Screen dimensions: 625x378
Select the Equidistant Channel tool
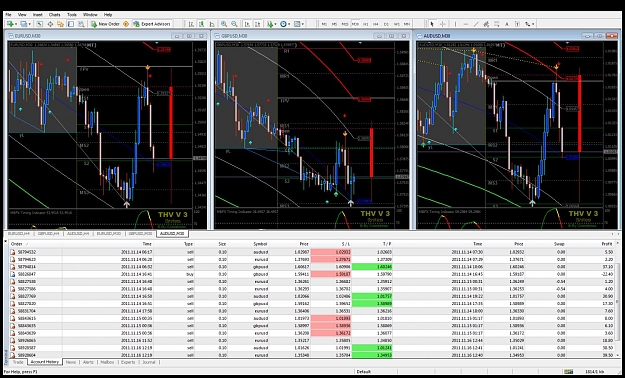[x=486, y=24]
